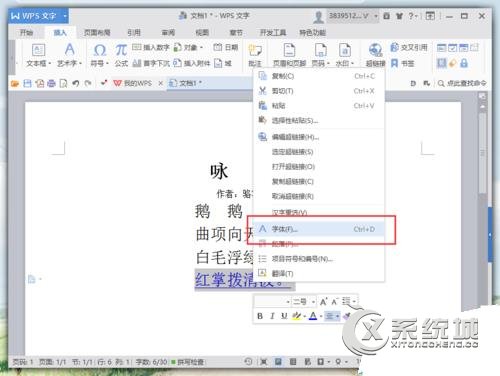Open header and footer (页眉和页脚)
Image resolution: width=500 pixels, height=376 pixels.
[x=289, y=55]
